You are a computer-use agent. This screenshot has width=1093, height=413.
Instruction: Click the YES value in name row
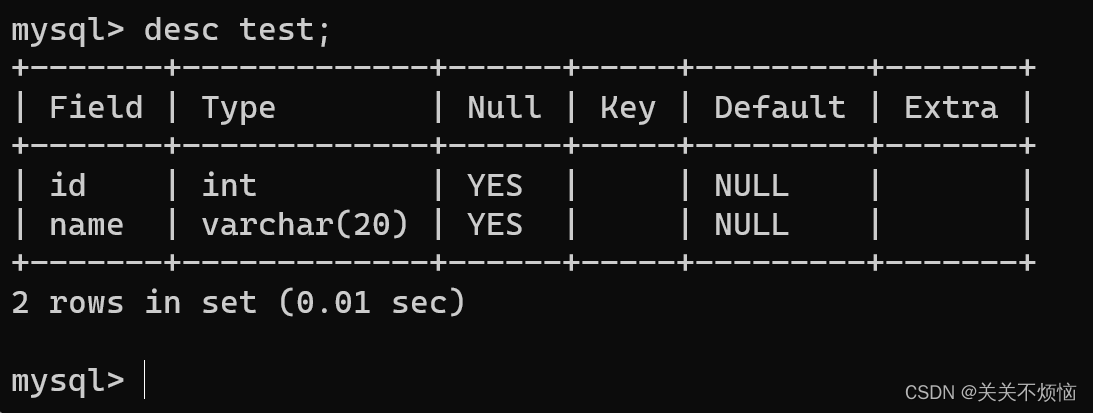[495, 225]
